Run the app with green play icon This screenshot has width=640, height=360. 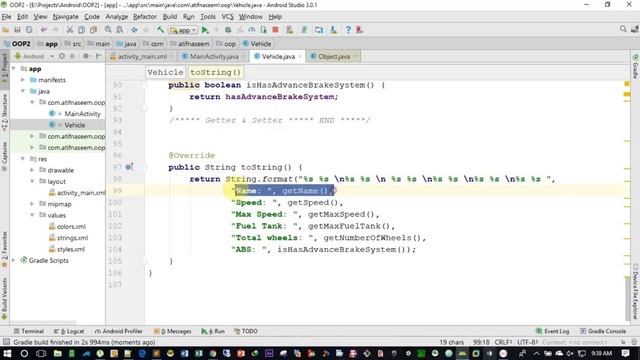pos(205,30)
